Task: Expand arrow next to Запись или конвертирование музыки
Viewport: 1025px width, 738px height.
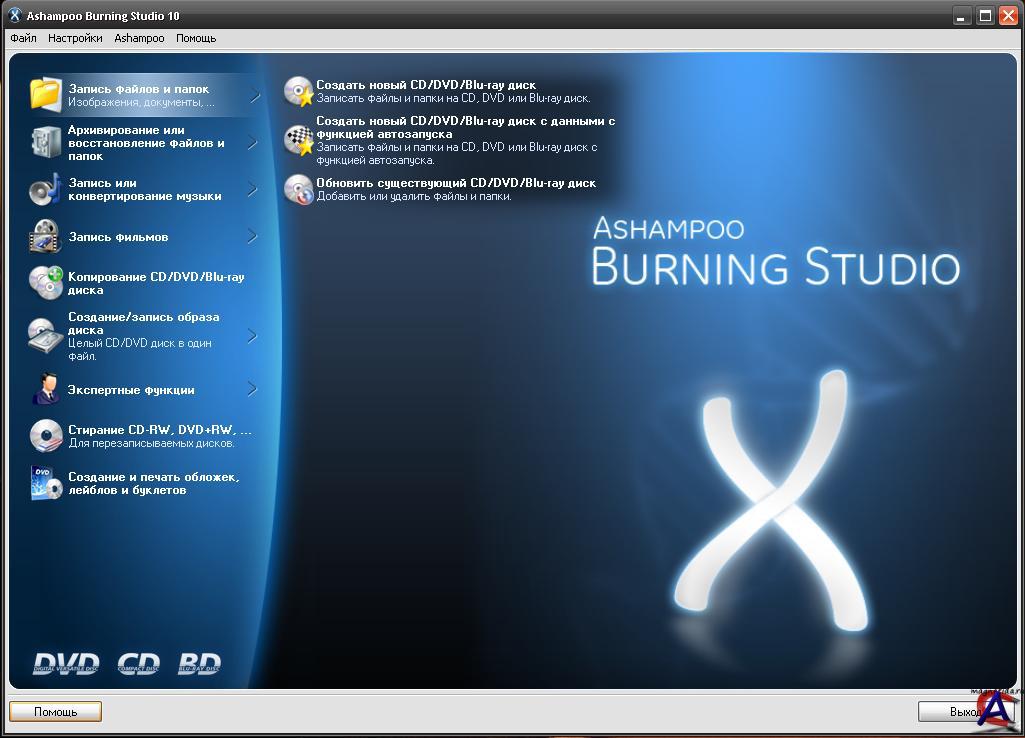Action: 253,190
